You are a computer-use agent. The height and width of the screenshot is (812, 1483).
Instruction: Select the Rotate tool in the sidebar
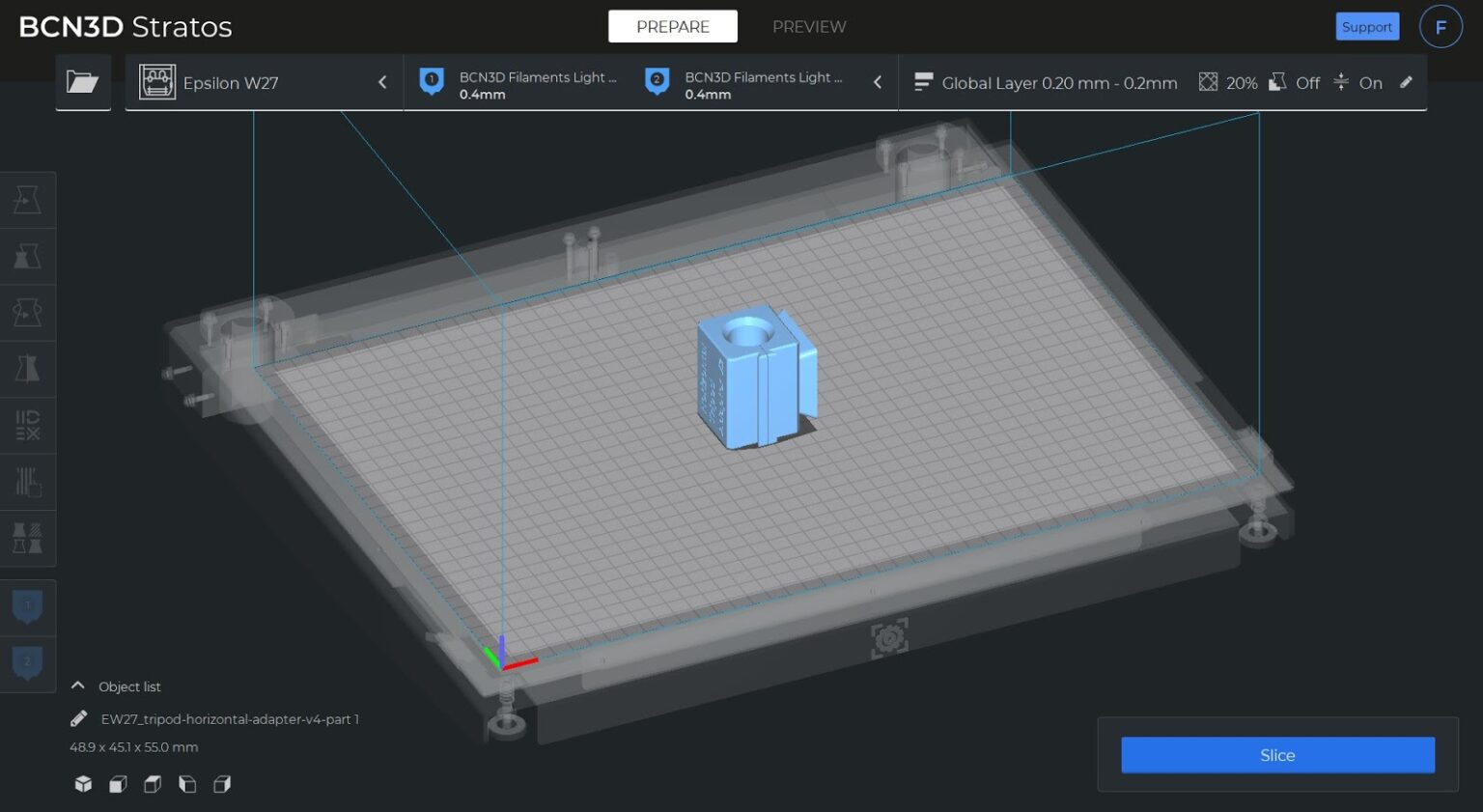click(27, 313)
